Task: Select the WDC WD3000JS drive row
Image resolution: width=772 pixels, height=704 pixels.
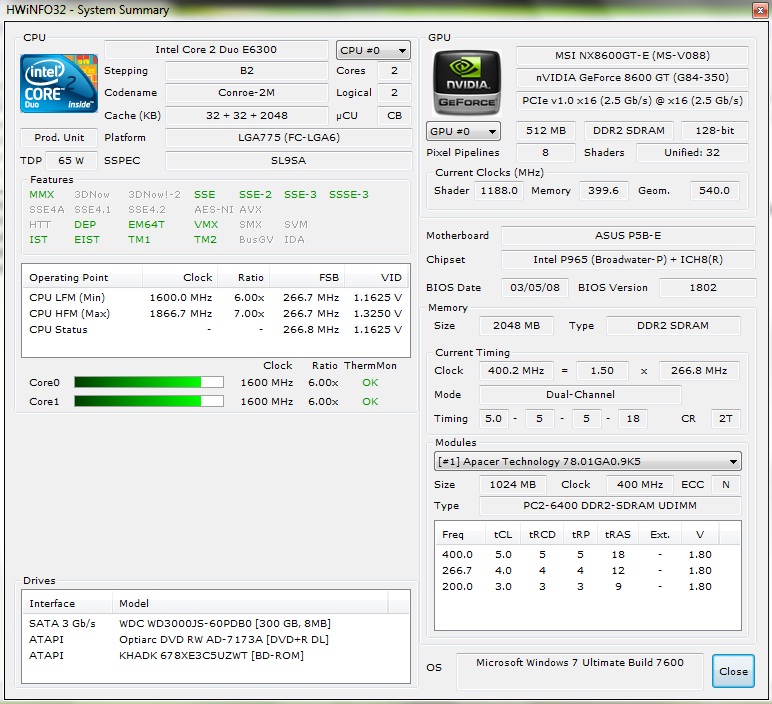Action: 215,623
